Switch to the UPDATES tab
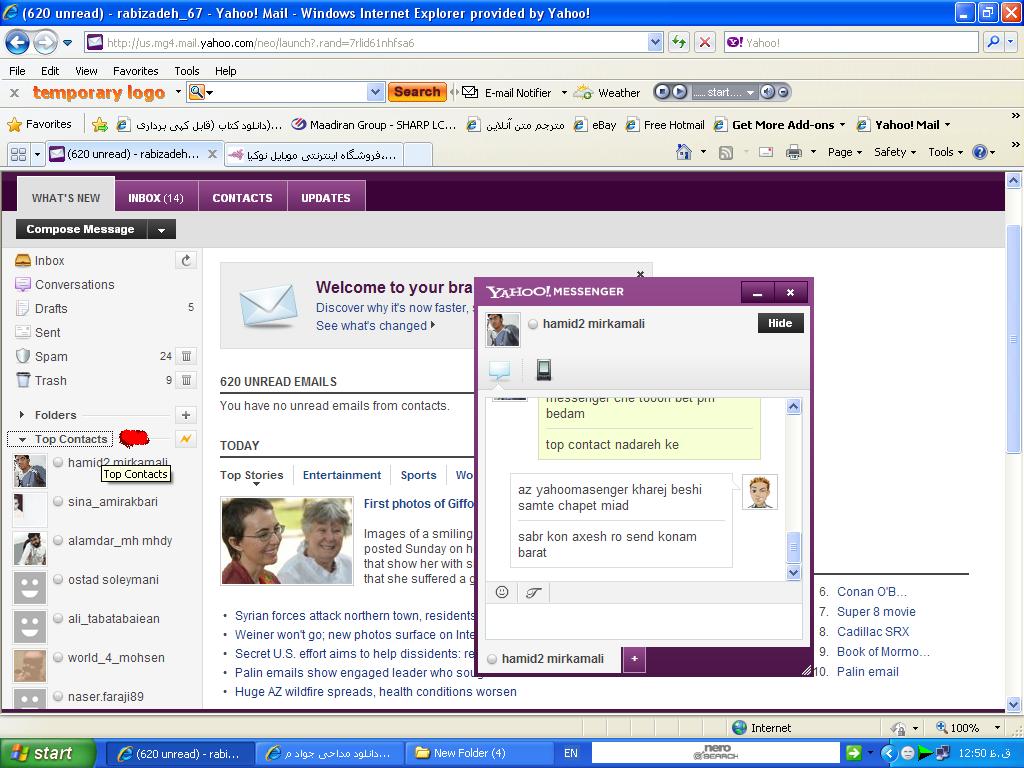Viewport: 1024px width, 768px height. coord(326,197)
